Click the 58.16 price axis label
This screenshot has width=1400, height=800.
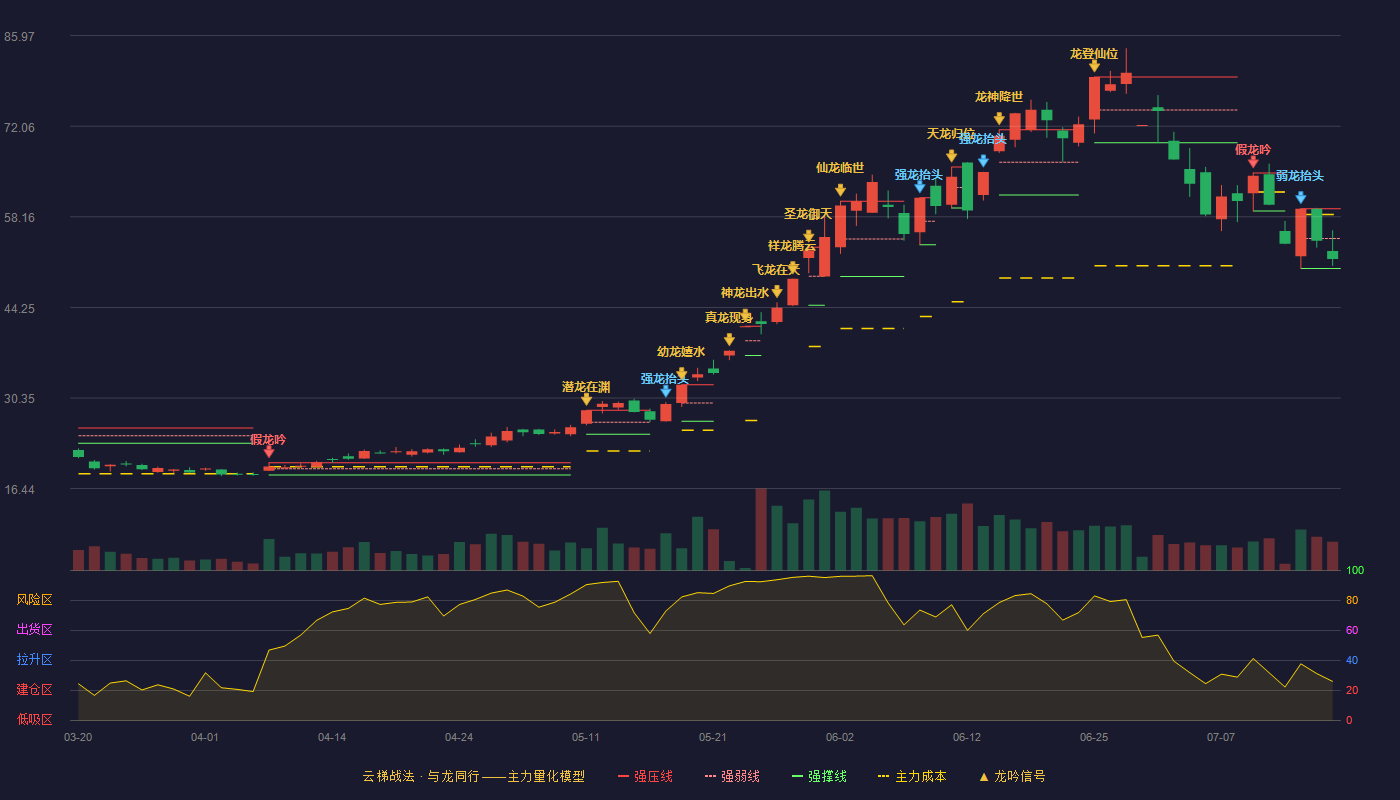20,217
